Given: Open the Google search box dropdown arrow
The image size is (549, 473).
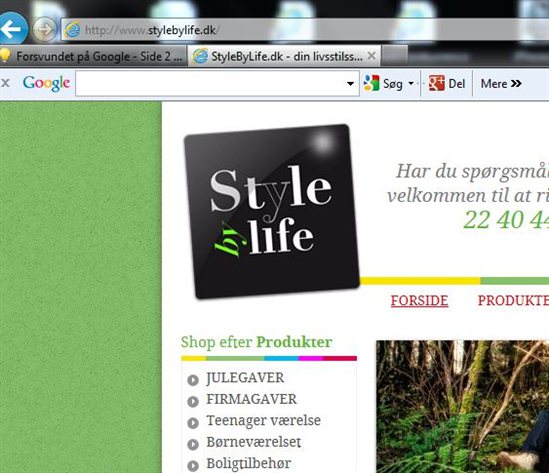Looking at the screenshot, I should coord(350,83).
